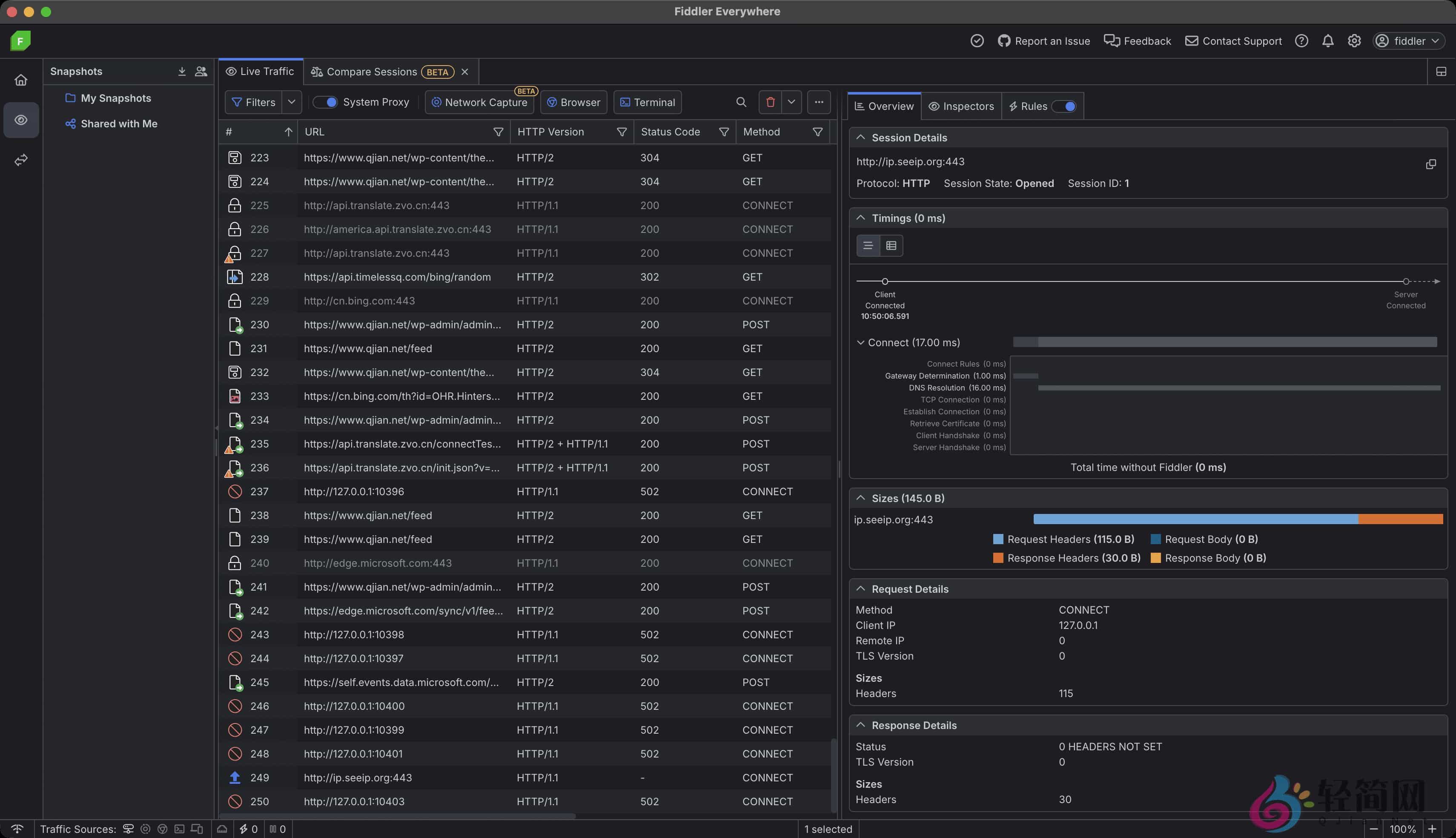Switch timings to table view icon
Image resolution: width=1456 pixels, height=838 pixels.
pos(891,246)
